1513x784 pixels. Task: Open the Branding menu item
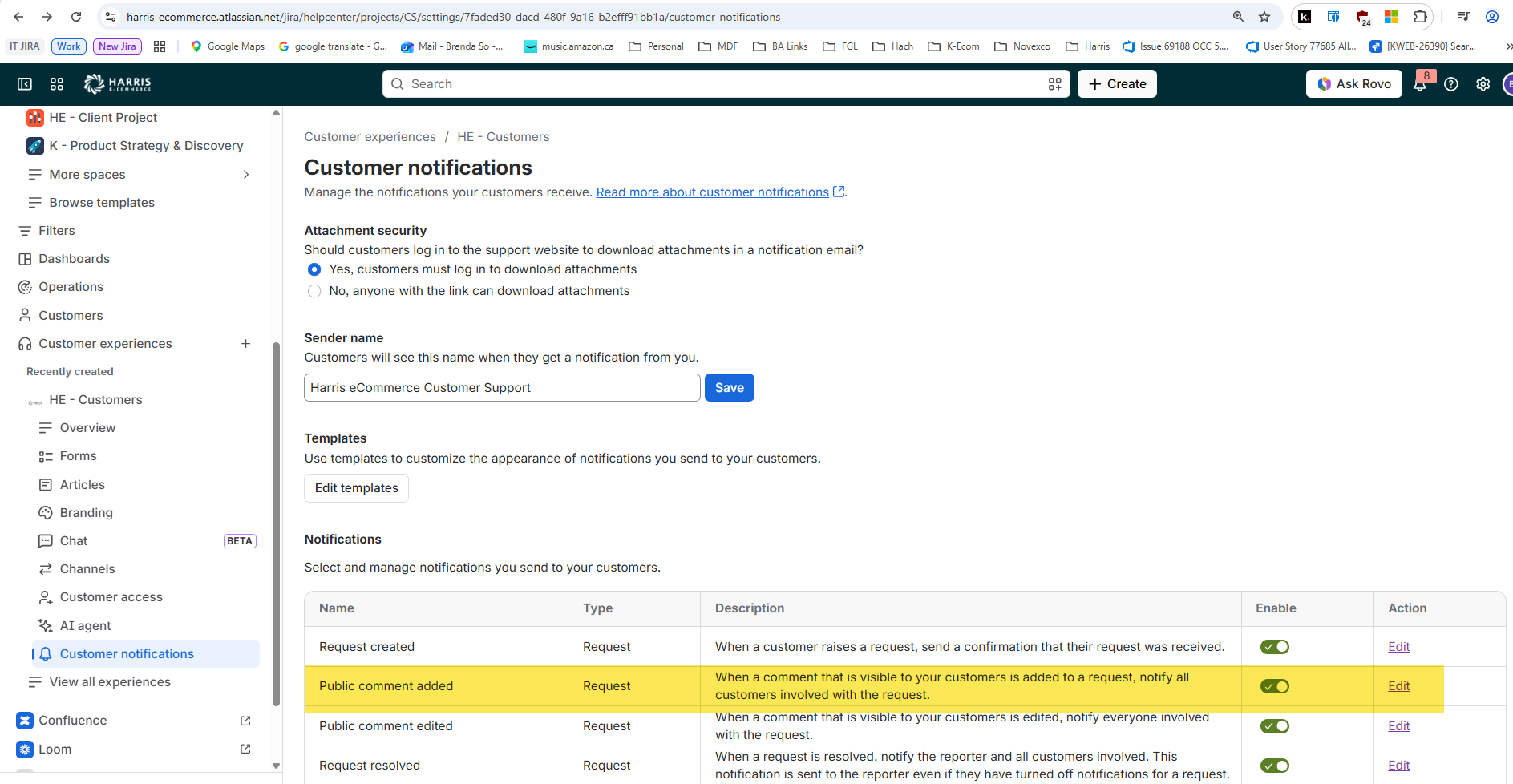click(86, 513)
